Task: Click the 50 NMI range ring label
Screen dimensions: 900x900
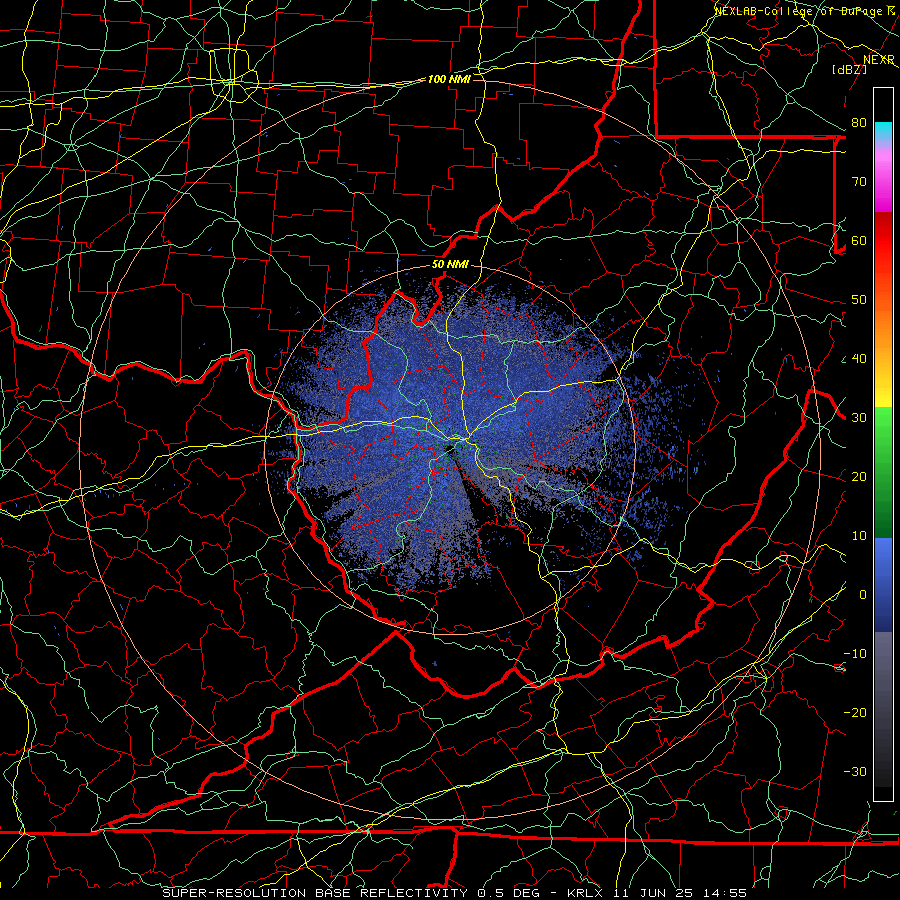Action: coord(450,265)
